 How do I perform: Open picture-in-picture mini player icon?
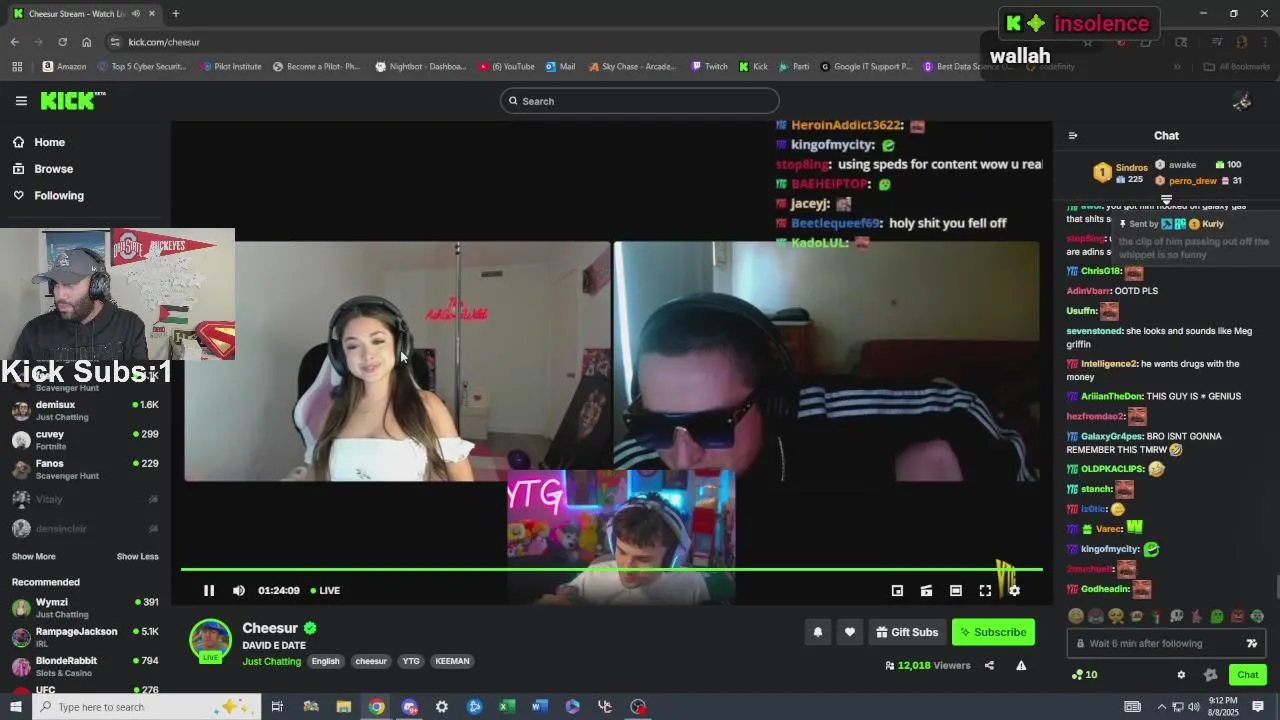(x=897, y=591)
